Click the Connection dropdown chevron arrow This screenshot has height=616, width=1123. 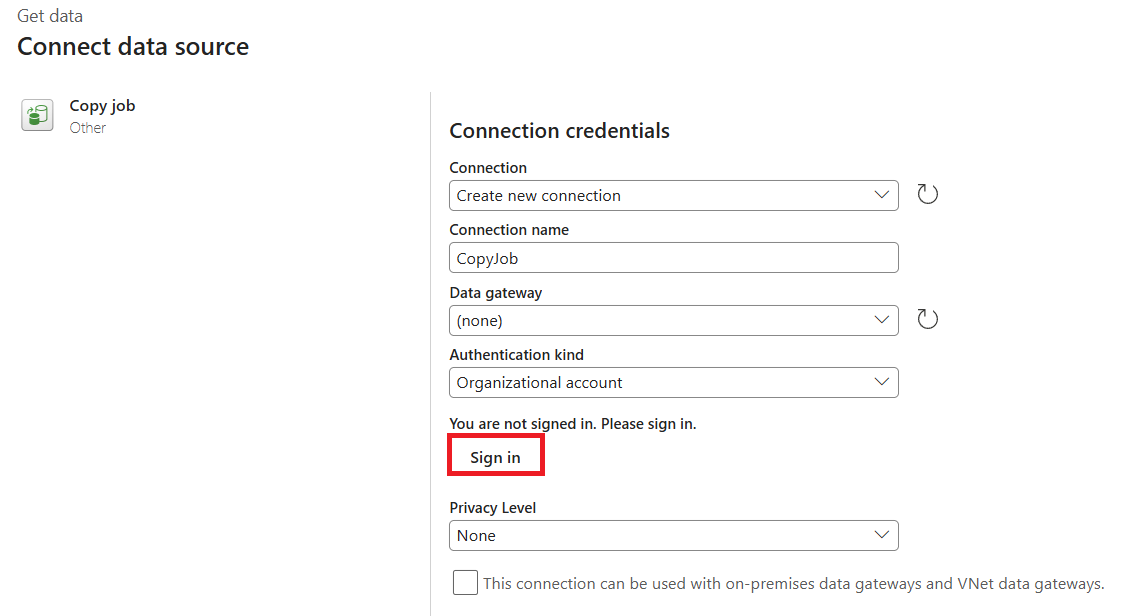[881, 195]
